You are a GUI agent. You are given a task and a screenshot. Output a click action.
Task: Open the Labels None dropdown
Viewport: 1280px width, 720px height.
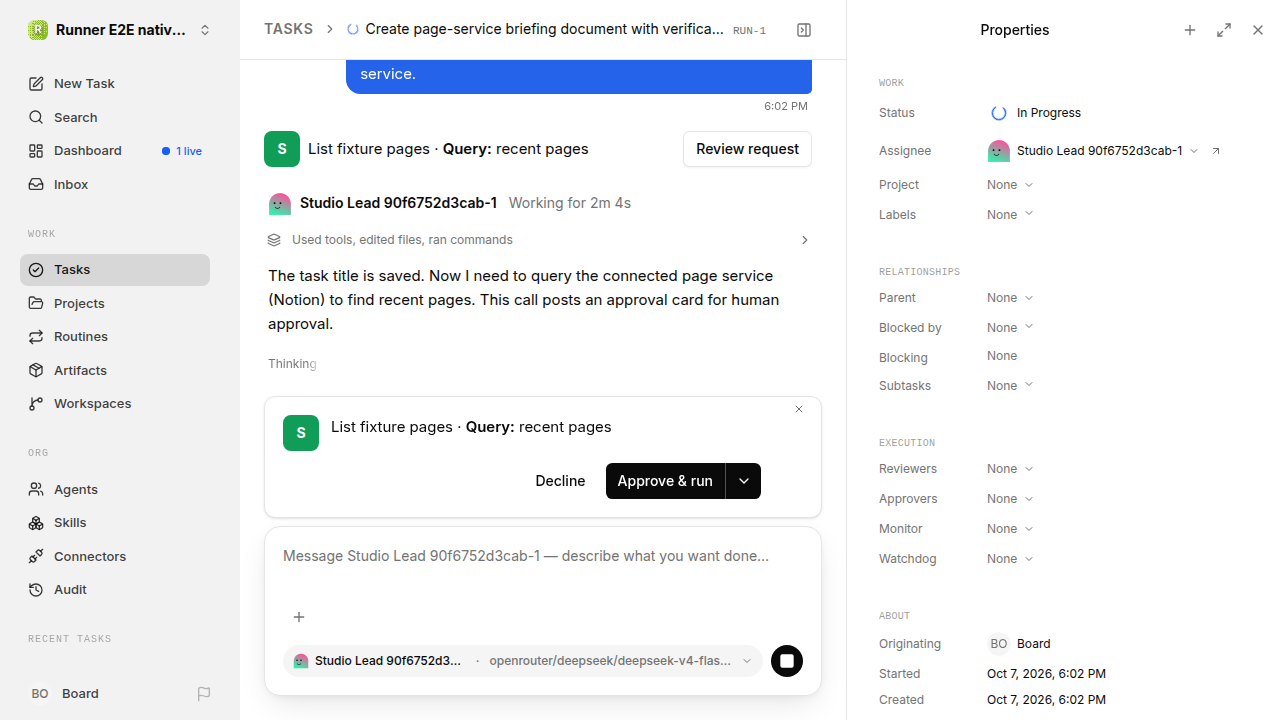tap(1010, 215)
